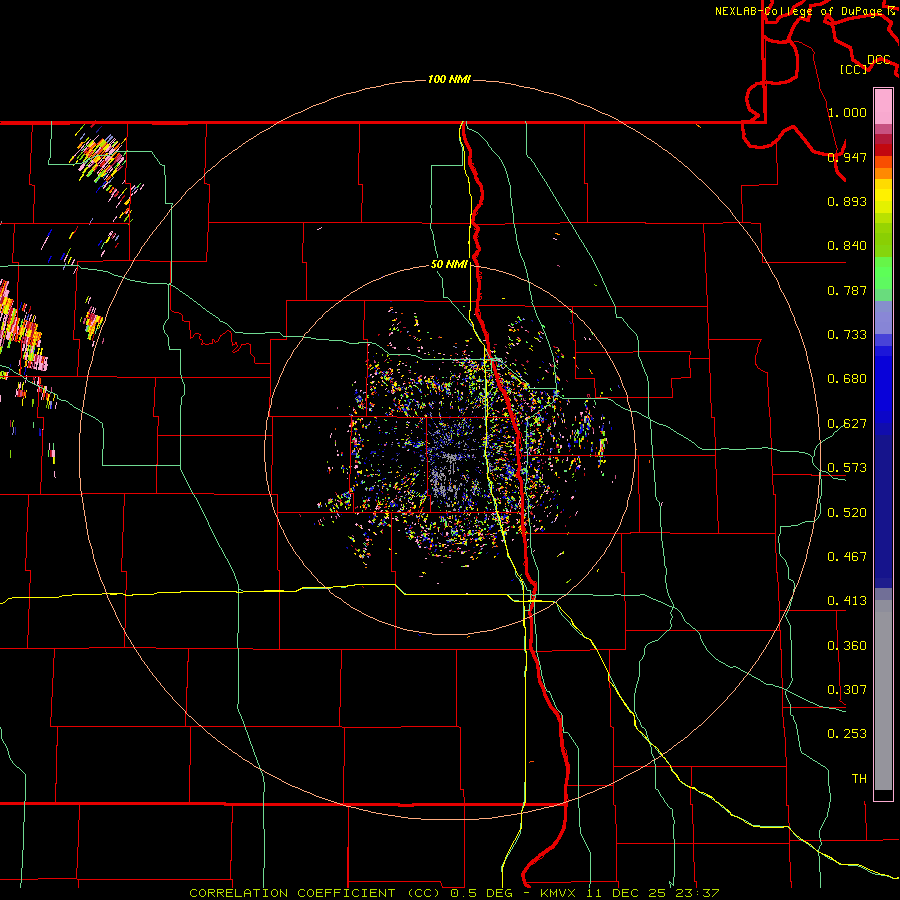The width and height of the screenshot is (900, 900).
Task: Select the 0.253 scale value
Action: click(x=847, y=734)
